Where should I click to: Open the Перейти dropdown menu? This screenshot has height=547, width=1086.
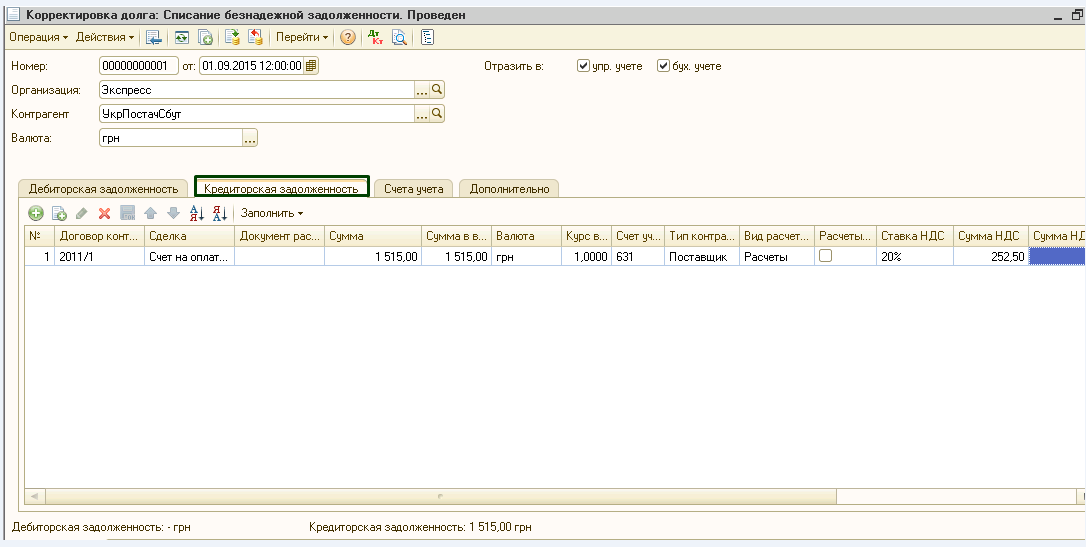tap(302, 37)
